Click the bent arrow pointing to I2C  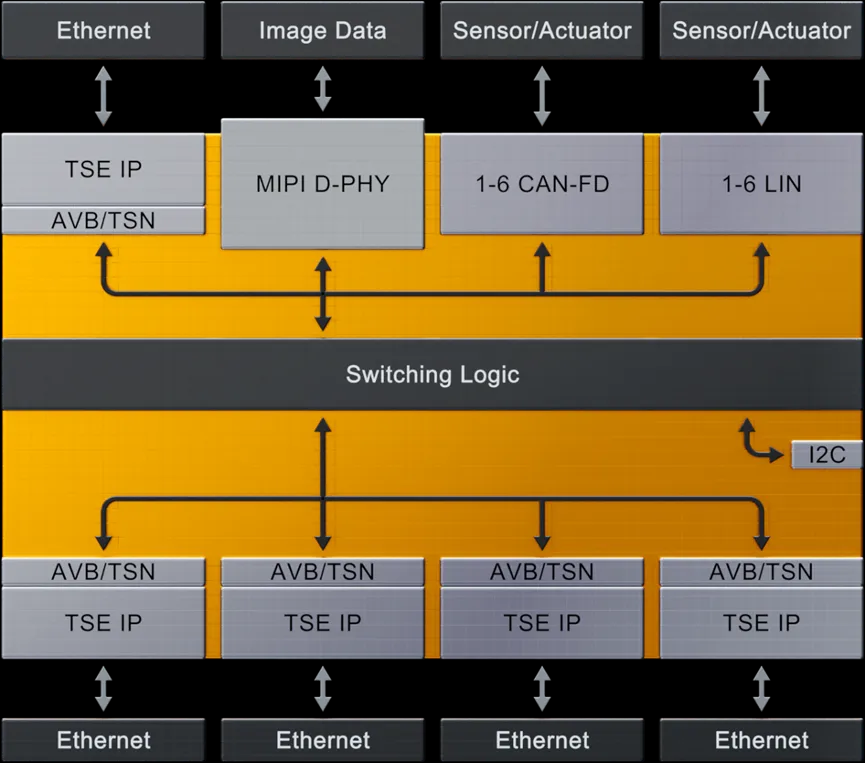tap(760, 441)
